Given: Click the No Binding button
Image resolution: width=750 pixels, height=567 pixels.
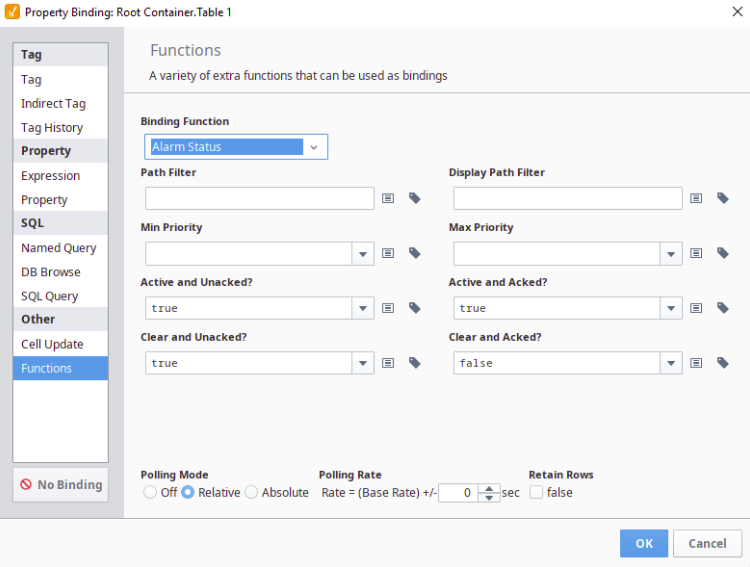Looking at the screenshot, I should pos(60,485).
